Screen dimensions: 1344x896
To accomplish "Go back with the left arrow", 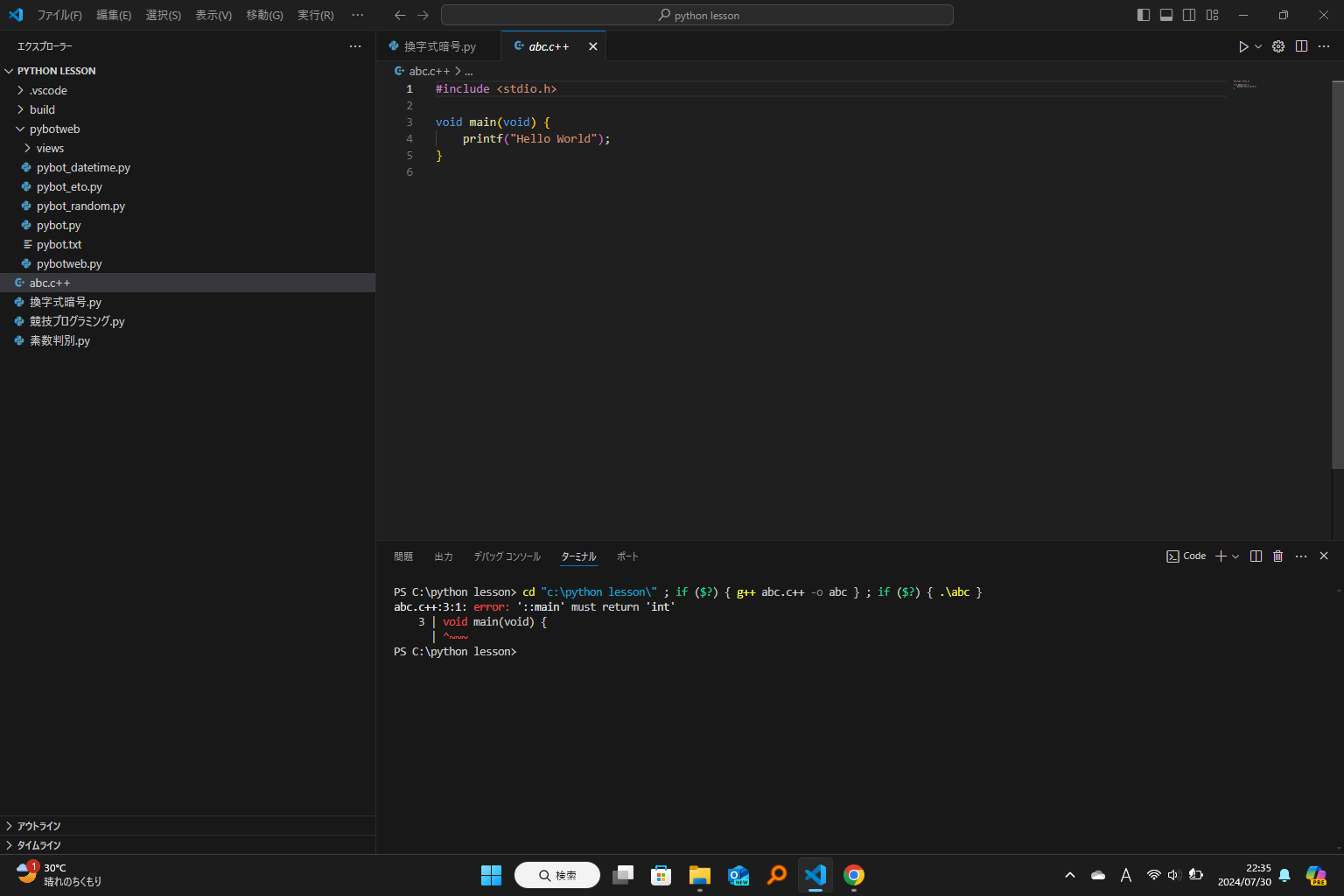I will 400,15.
